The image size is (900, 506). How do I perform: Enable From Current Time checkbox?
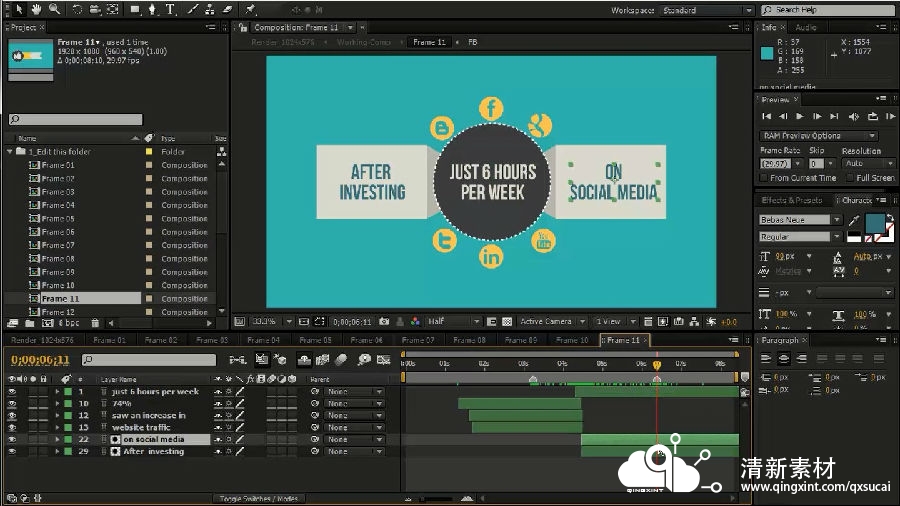(764, 178)
